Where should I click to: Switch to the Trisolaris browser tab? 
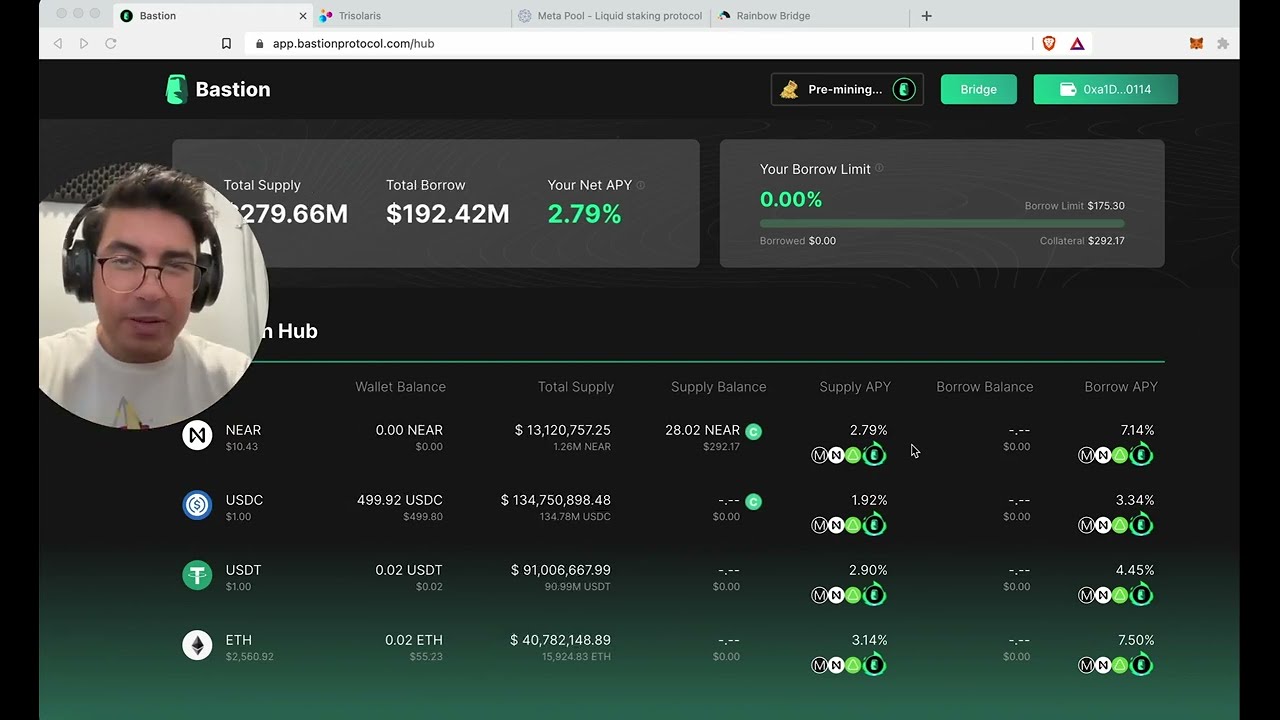pos(413,16)
